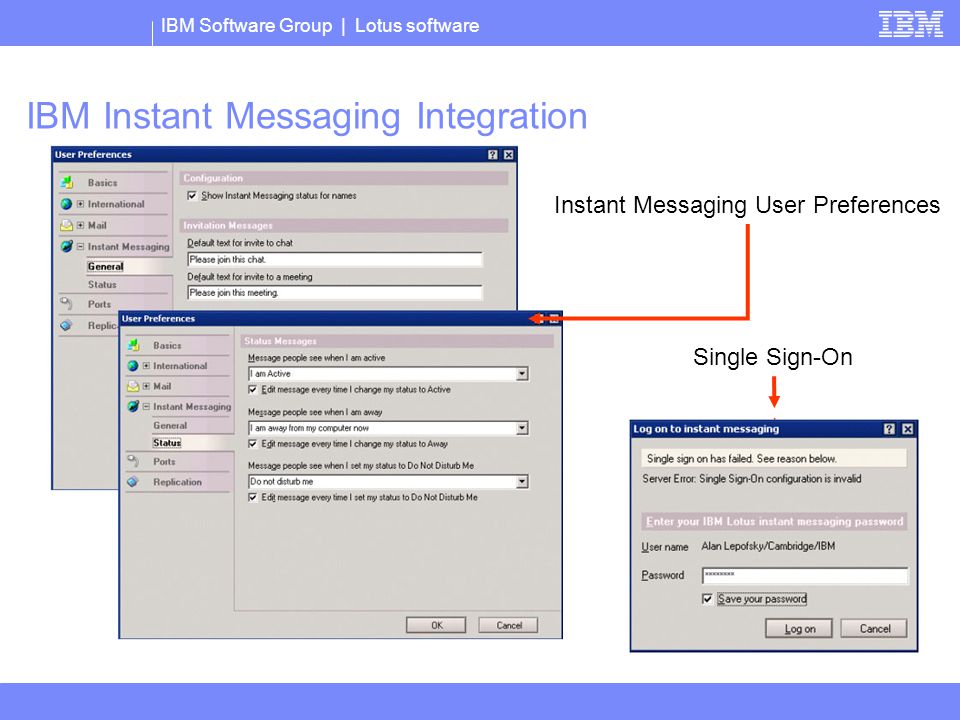Image resolution: width=960 pixels, height=720 pixels.
Task: Click user name 'Alan Lepofsky/Cambridge/IBM' text
Action: tap(768, 546)
